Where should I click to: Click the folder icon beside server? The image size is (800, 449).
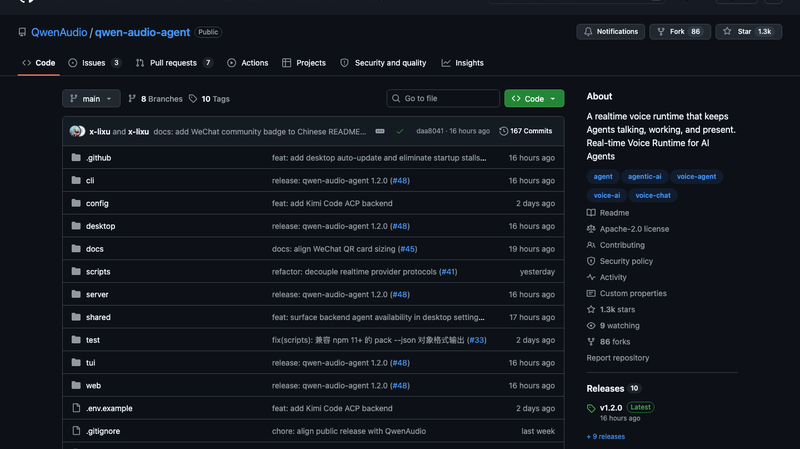click(x=76, y=294)
